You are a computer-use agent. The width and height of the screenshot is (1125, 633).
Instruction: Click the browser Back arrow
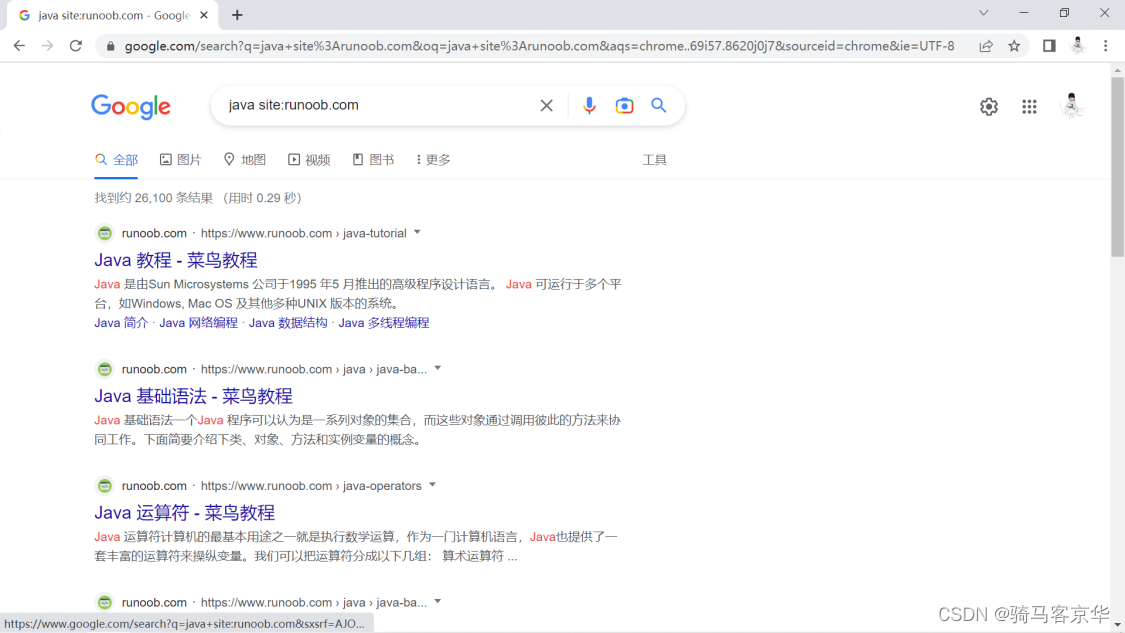coord(19,46)
